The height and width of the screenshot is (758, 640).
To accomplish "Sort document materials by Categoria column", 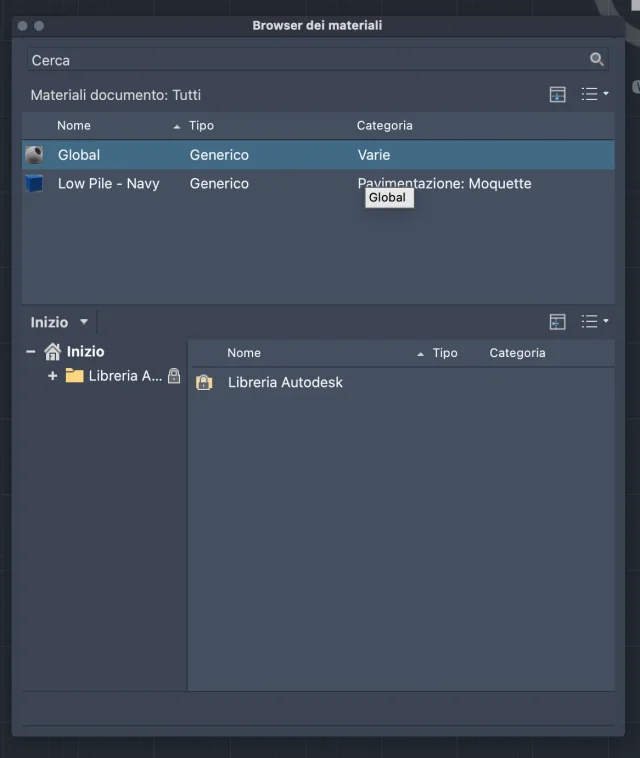I will [384, 125].
